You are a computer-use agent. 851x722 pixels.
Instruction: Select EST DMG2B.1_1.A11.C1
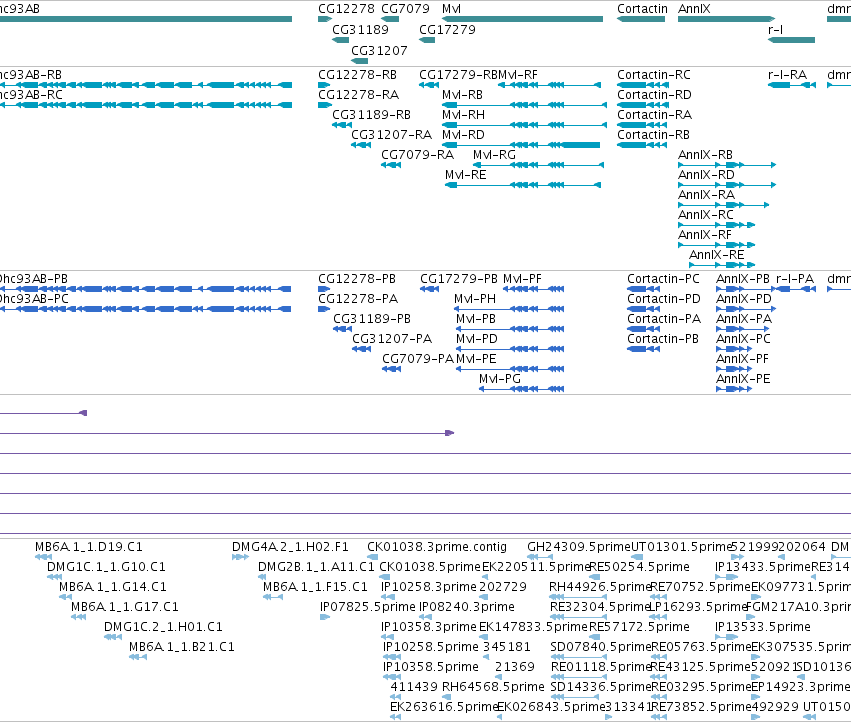[x=262, y=577]
